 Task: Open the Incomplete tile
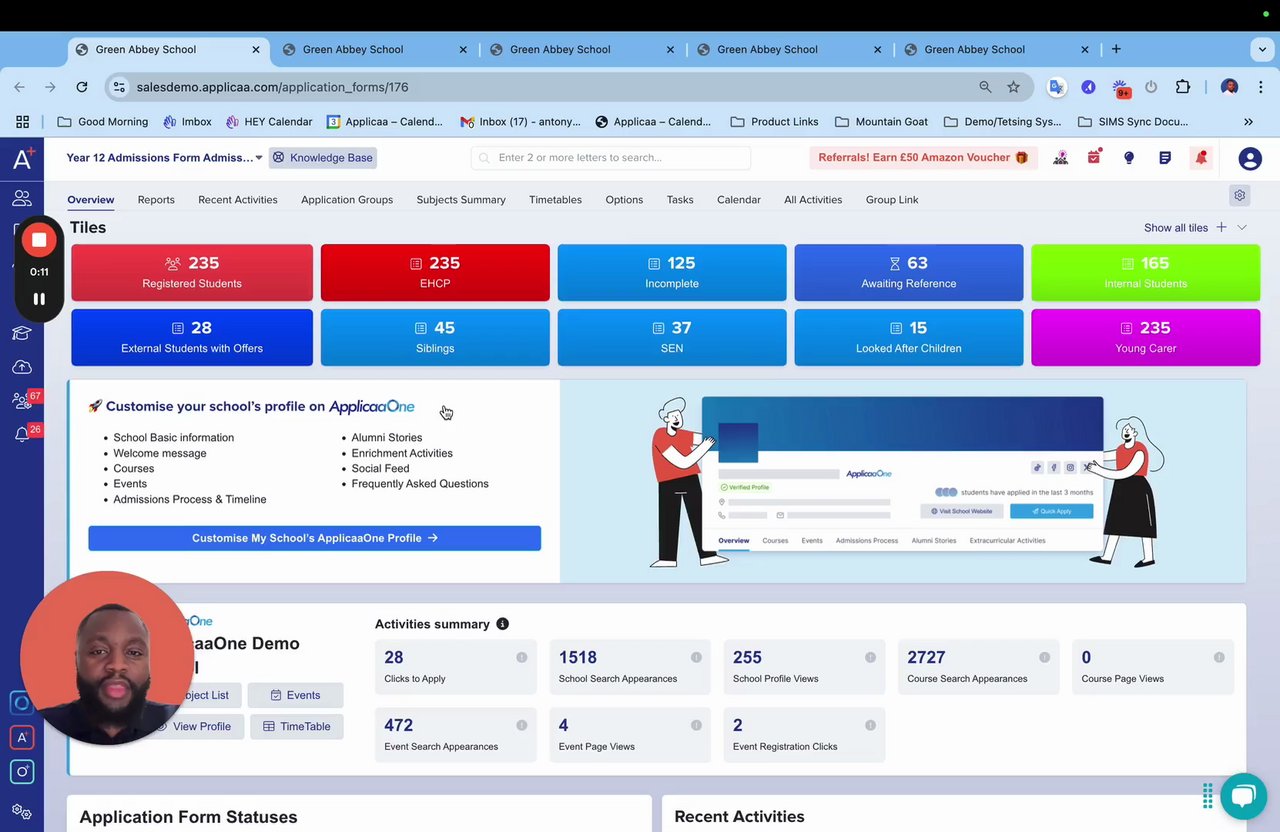click(x=672, y=272)
